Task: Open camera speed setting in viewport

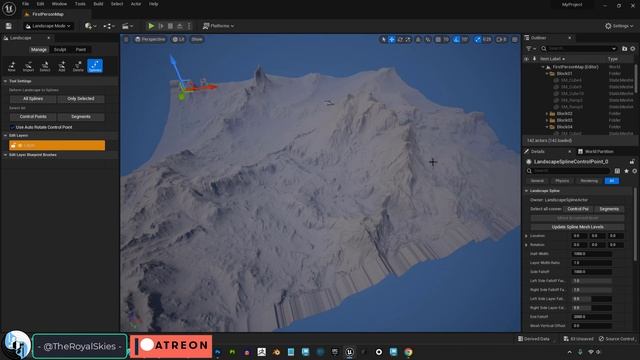Action: (501, 40)
